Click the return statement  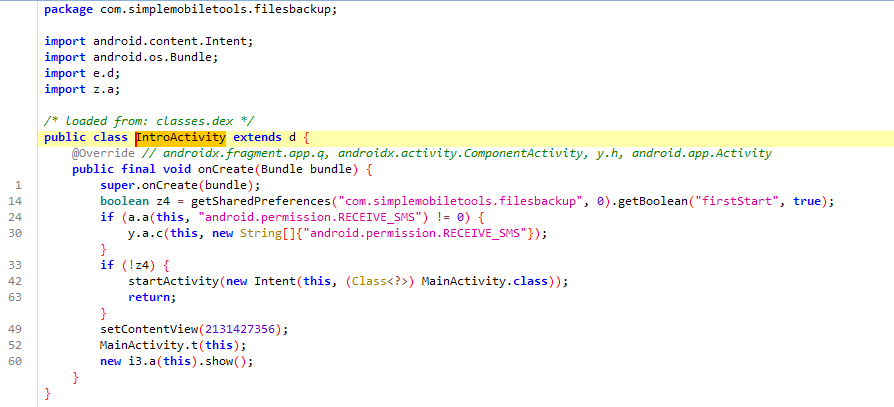click(149, 297)
